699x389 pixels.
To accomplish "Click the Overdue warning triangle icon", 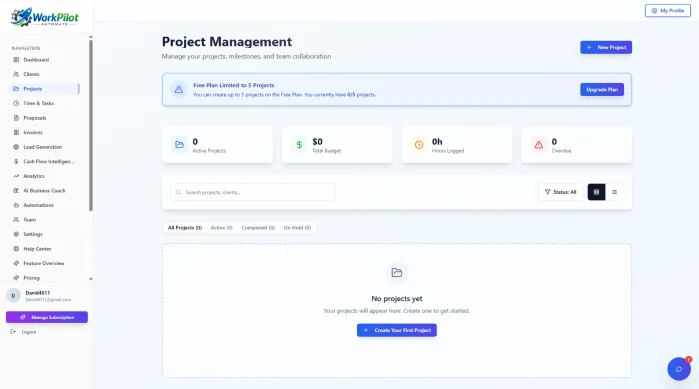I will pos(539,145).
